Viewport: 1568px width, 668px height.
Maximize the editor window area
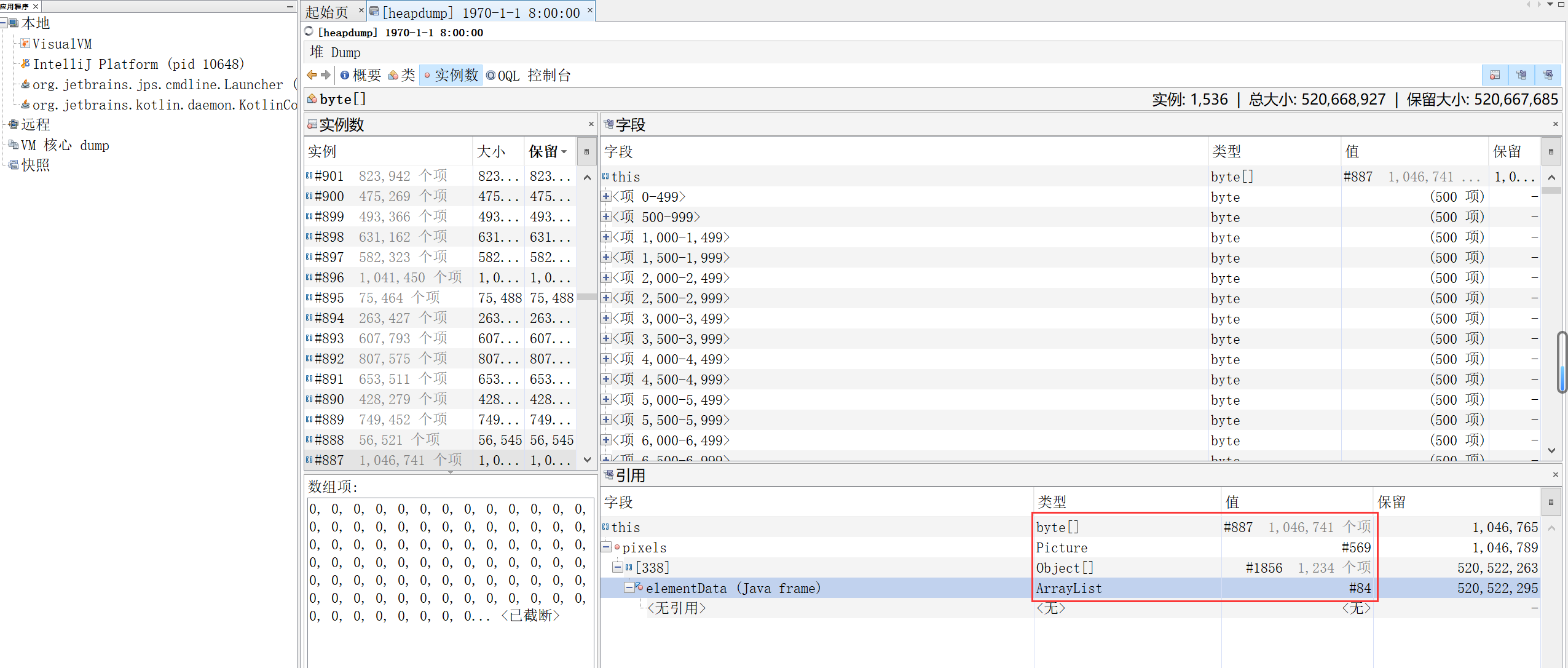click(1561, 4)
